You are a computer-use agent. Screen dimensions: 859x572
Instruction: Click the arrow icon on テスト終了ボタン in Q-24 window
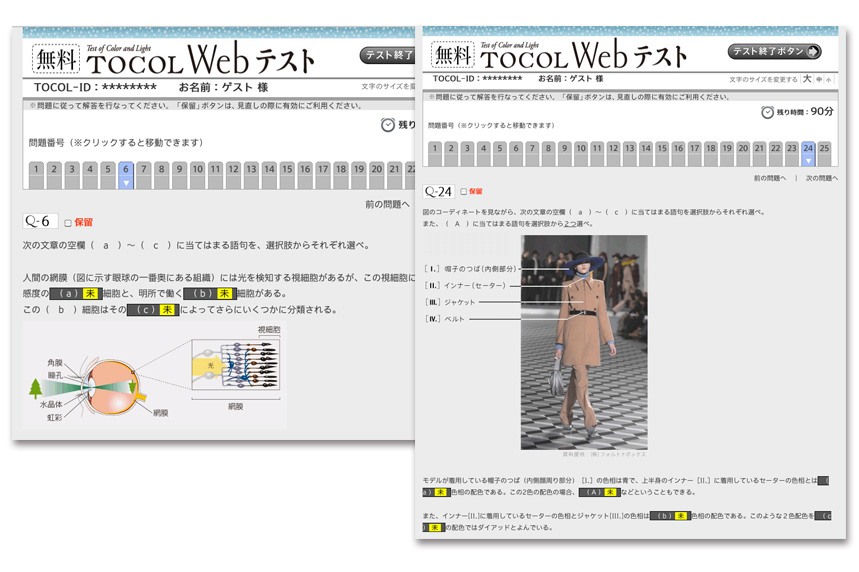(812, 51)
